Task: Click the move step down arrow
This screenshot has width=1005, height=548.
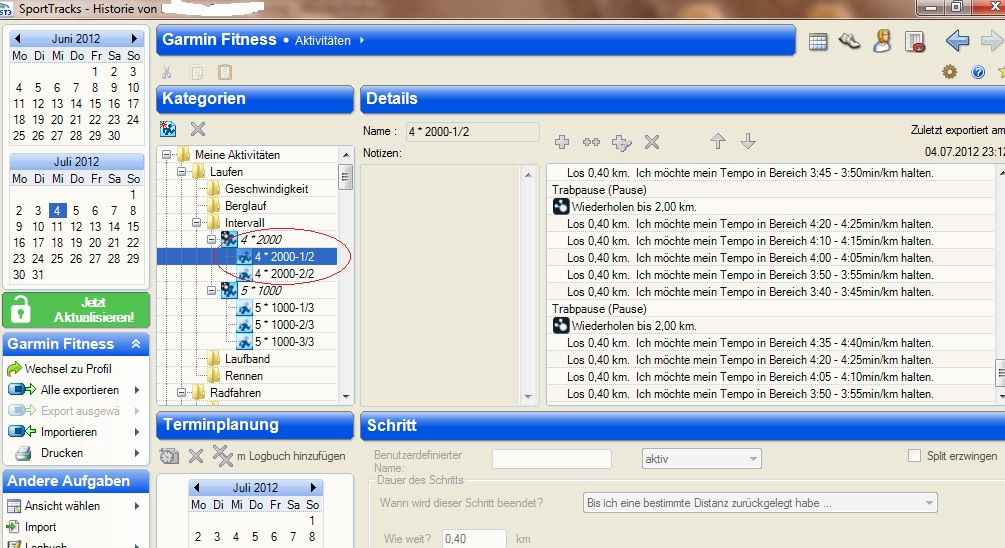Action: tap(748, 142)
